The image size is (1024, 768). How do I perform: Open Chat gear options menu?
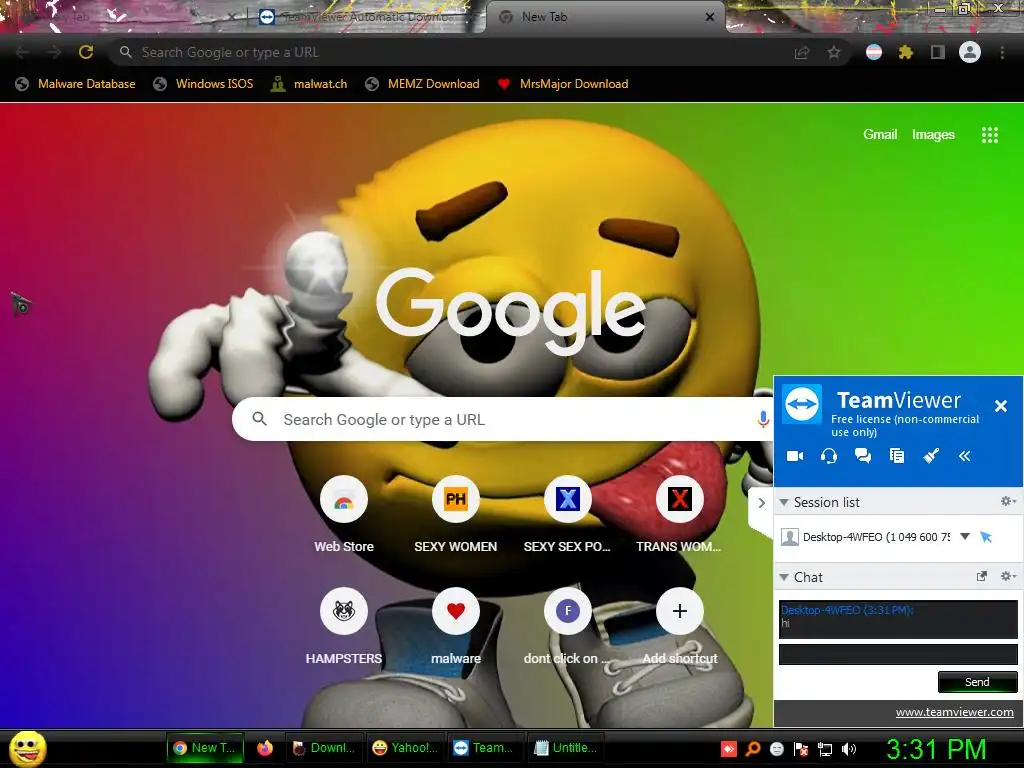tap(1008, 576)
